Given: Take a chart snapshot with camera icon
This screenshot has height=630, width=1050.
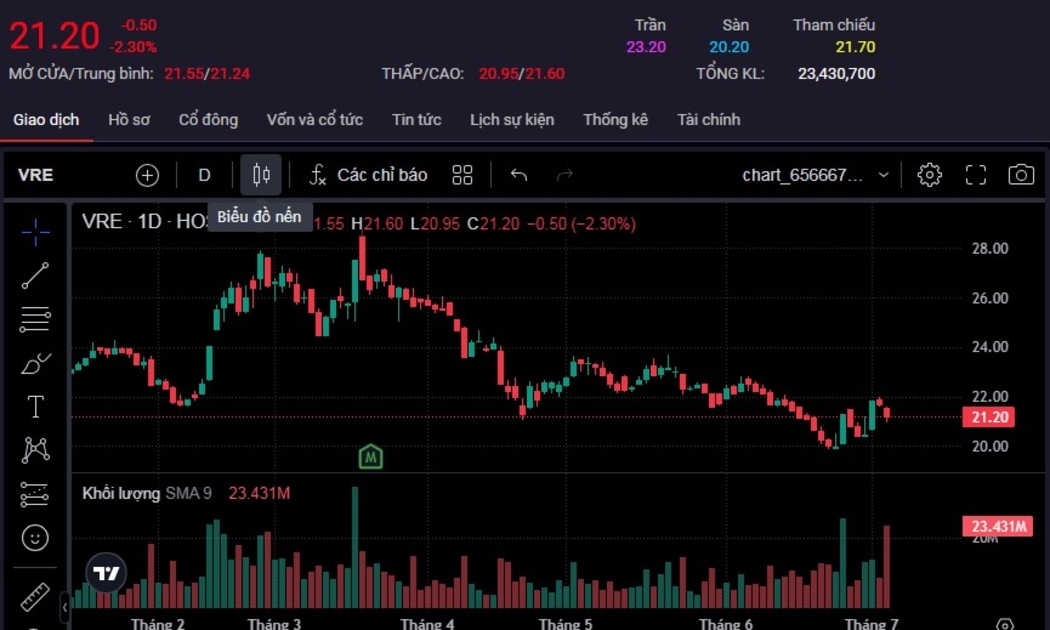Looking at the screenshot, I should pyautogui.click(x=1020, y=175).
